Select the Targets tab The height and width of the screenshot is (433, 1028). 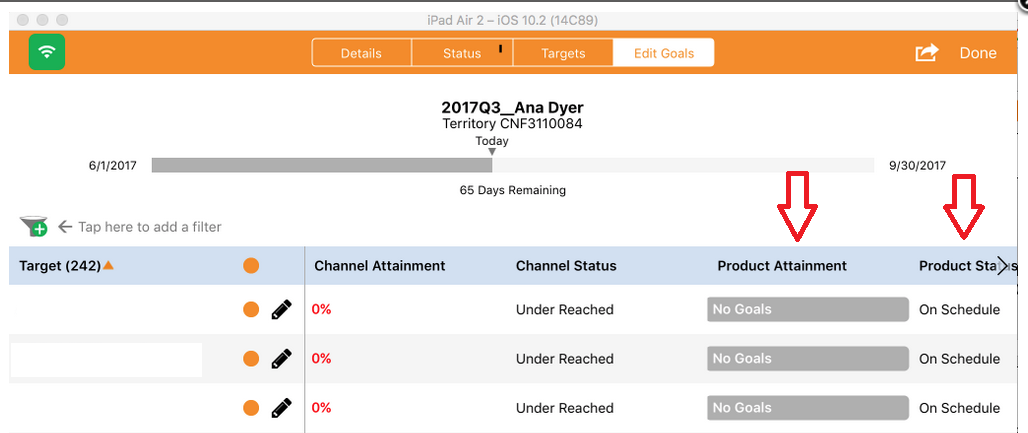pos(563,53)
